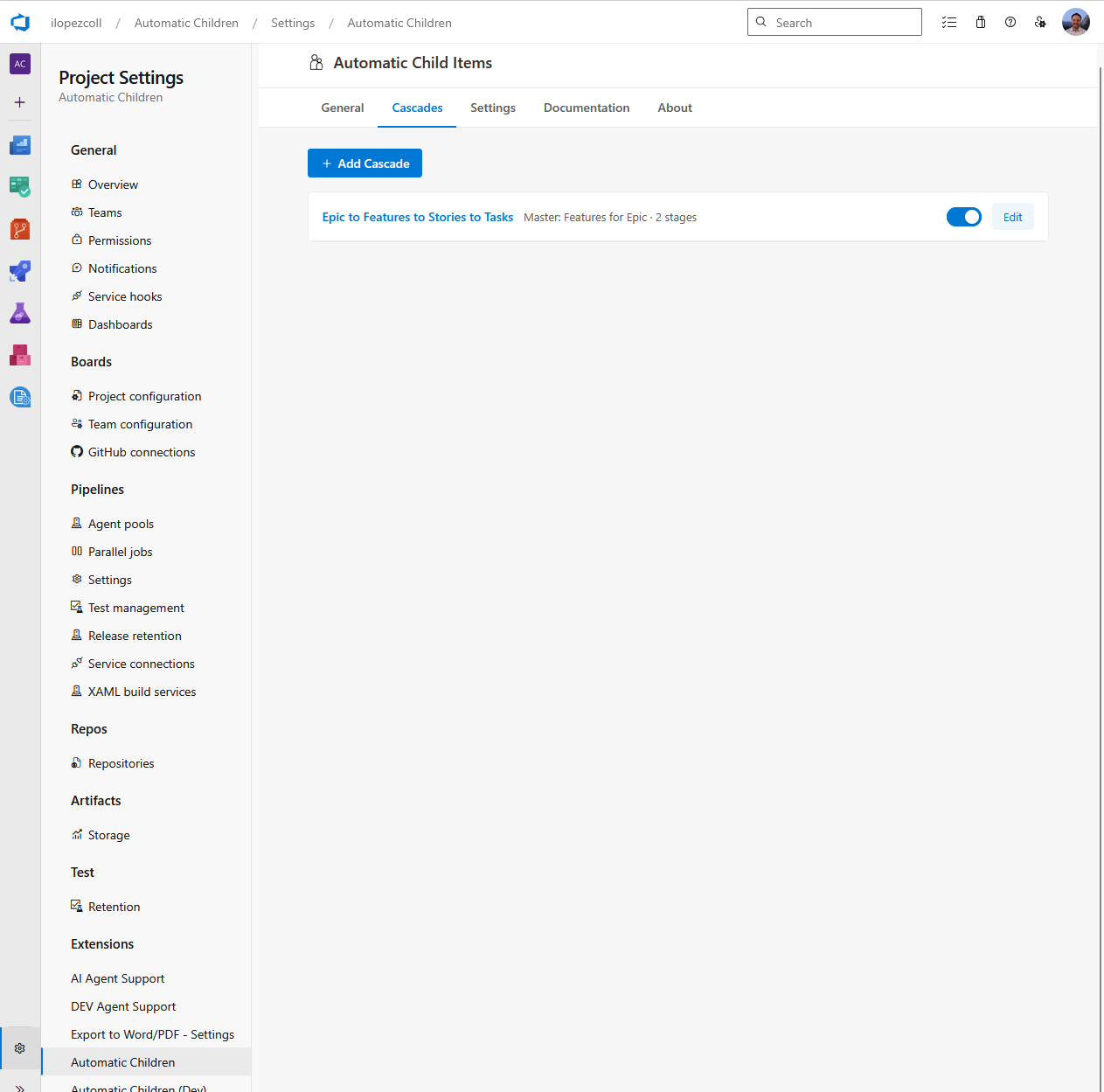This screenshot has width=1104, height=1092.
Task: Open the Repos hub icon in sidebar
Action: [19, 229]
